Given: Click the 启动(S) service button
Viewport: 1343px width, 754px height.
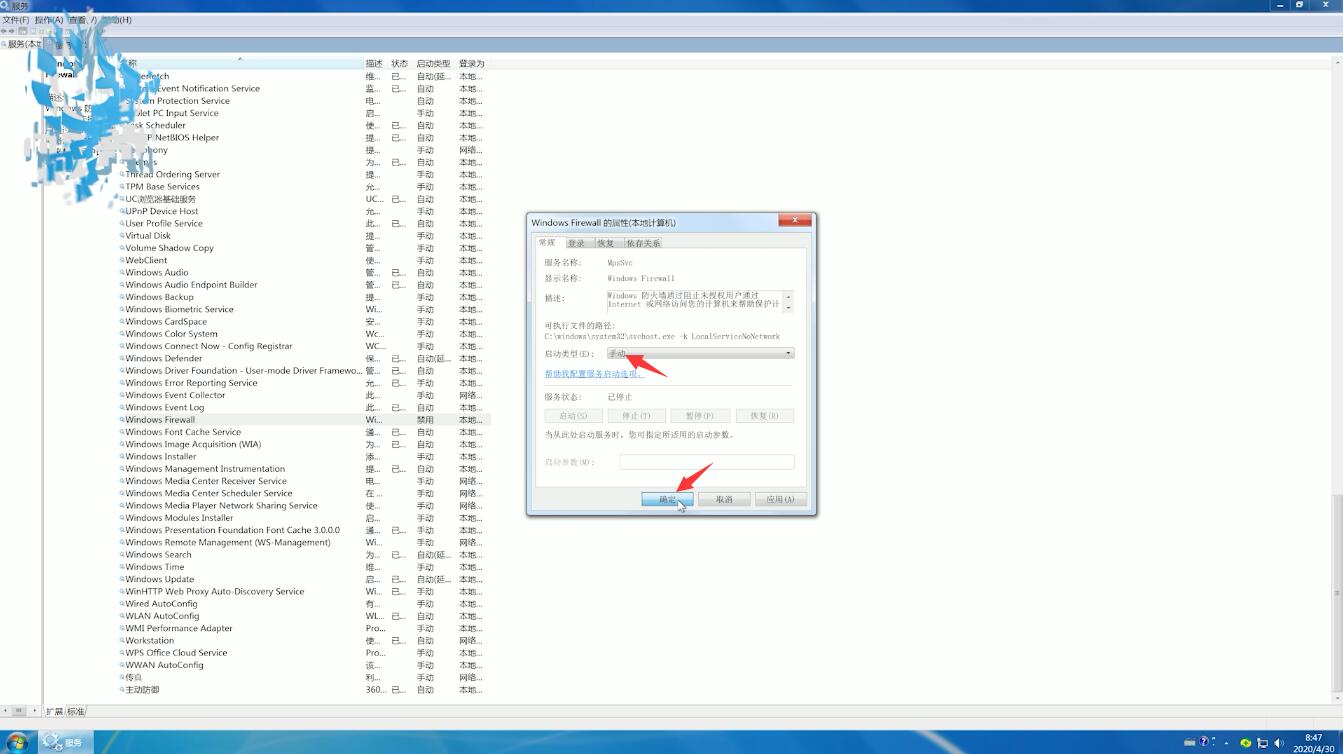Looking at the screenshot, I should coord(573,416).
